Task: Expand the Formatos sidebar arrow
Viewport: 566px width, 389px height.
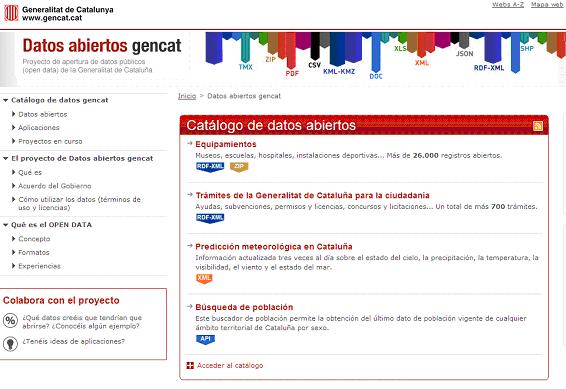Action: (x=14, y=252)
